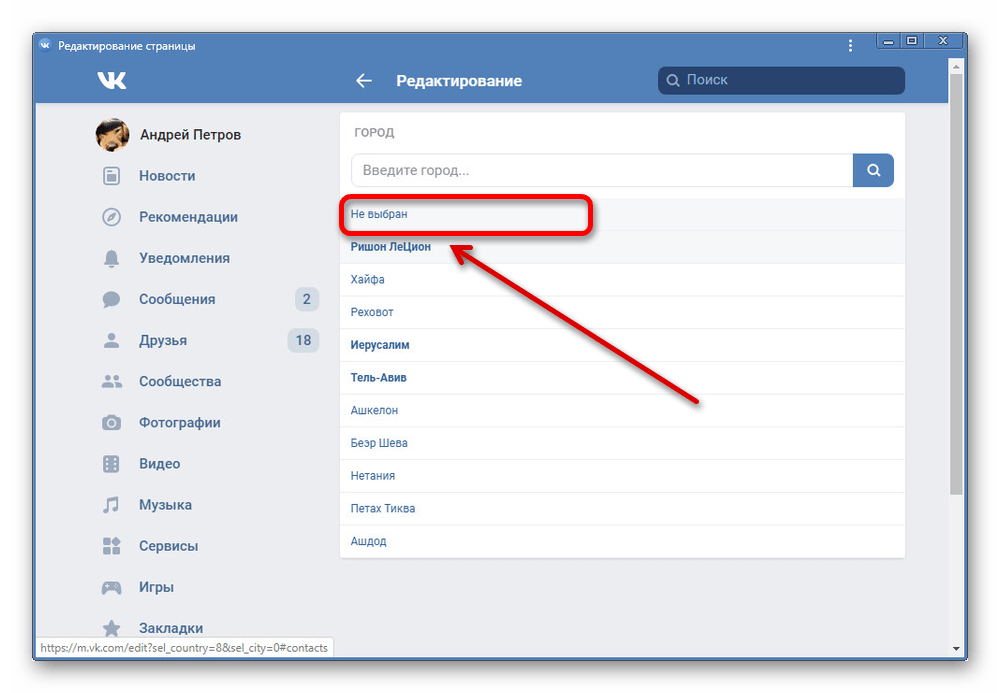Screen dimensions: 1000x693
Task: Select city Реховот
Action: [x=622, y=312]
